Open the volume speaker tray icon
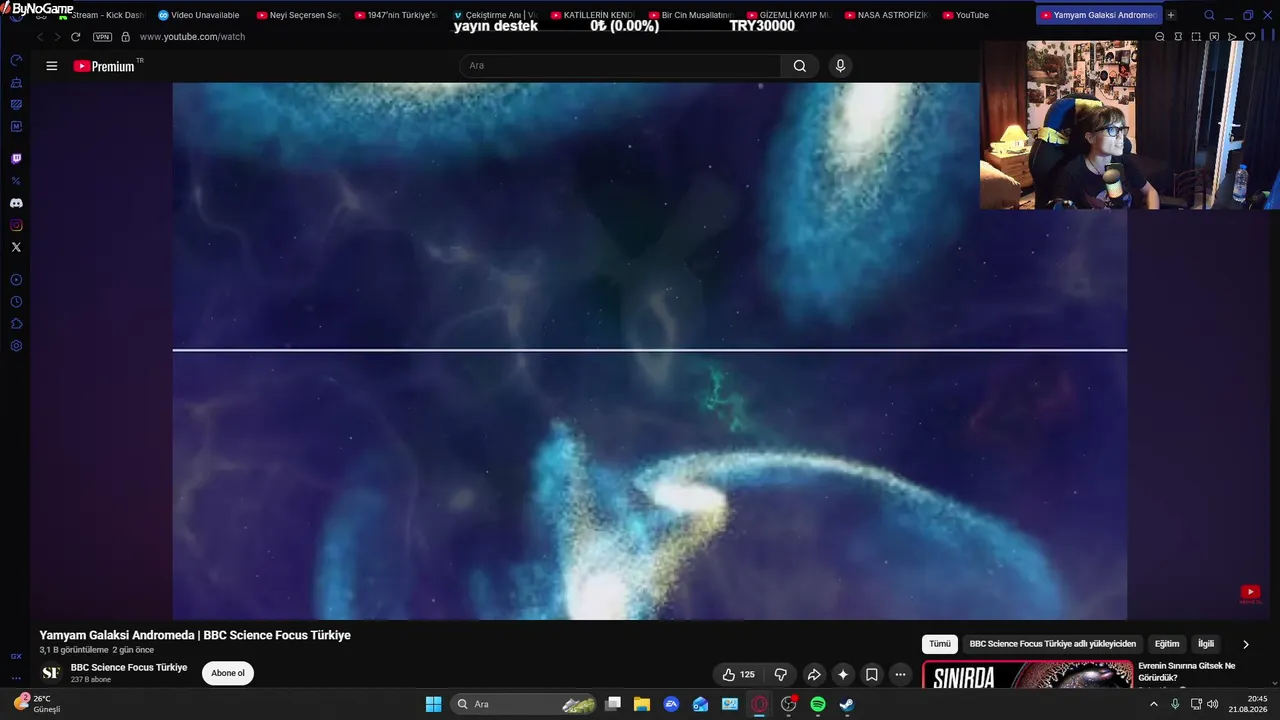This screenshot has height=720, width=1280. (1213, 704)
